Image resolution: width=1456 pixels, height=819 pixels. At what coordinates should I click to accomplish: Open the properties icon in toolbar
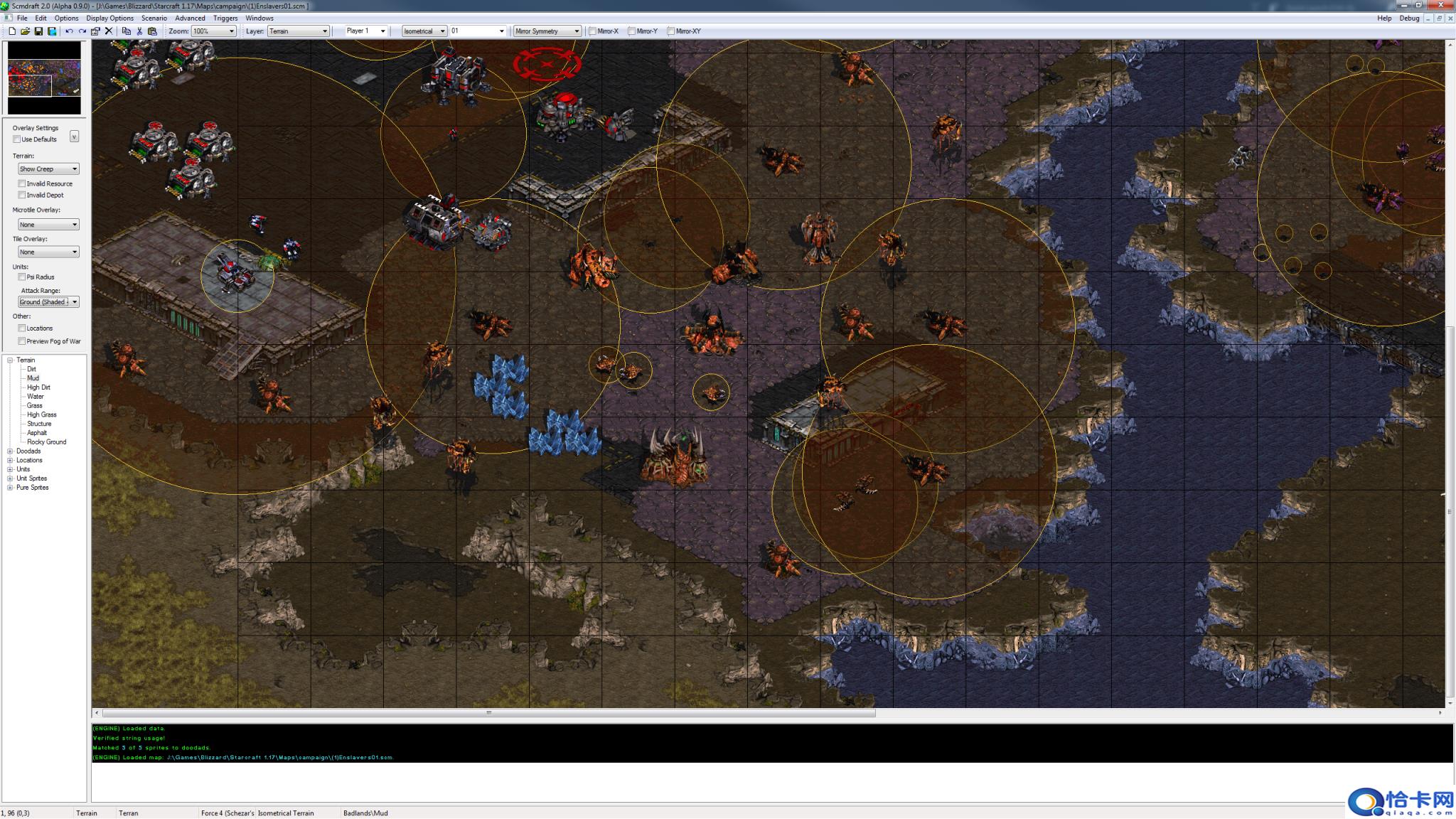[95, 31]
